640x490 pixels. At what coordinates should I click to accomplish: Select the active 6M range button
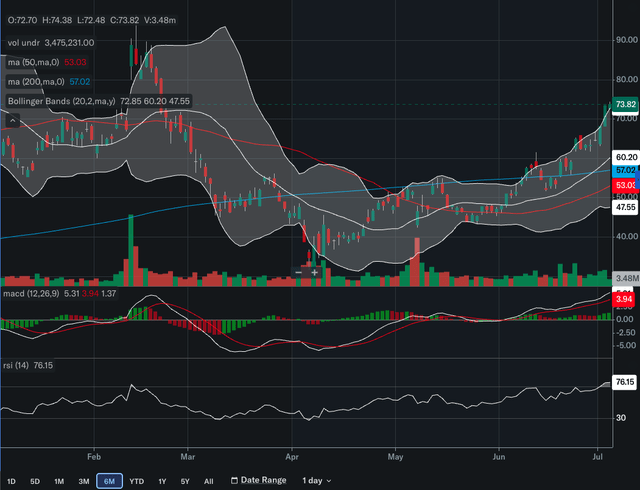point(110,480)
